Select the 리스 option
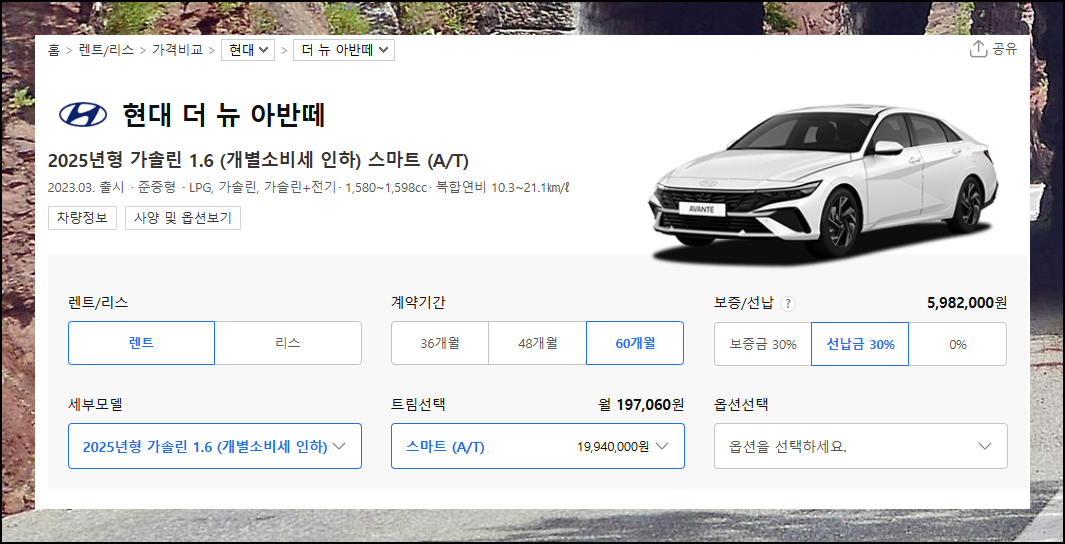The height and width of the screenshot is (544, 1065). click(288, 343)
